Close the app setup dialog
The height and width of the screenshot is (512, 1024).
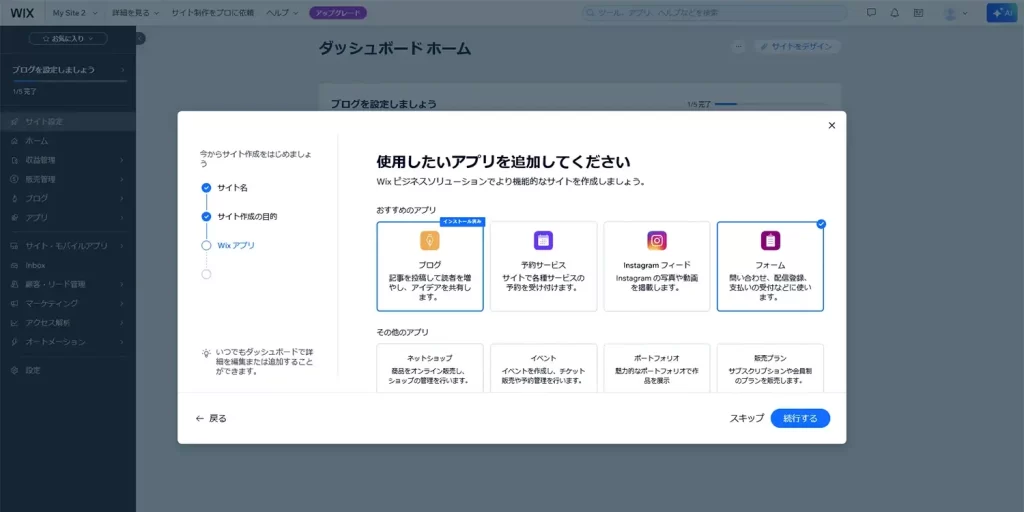[831, 125]
